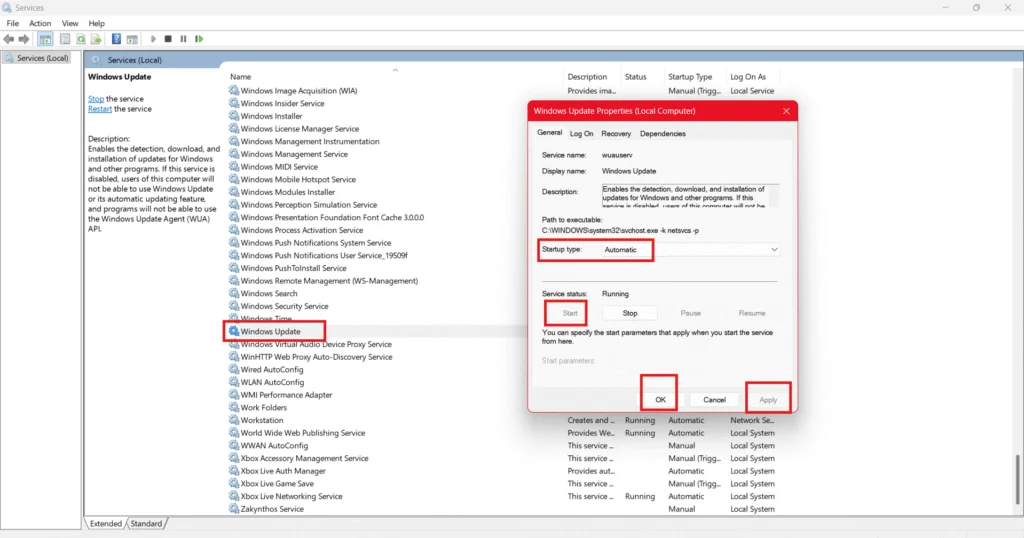1024x538 pixels.
Task: Click the Description text box in Properties dialog
Action: 690,196
